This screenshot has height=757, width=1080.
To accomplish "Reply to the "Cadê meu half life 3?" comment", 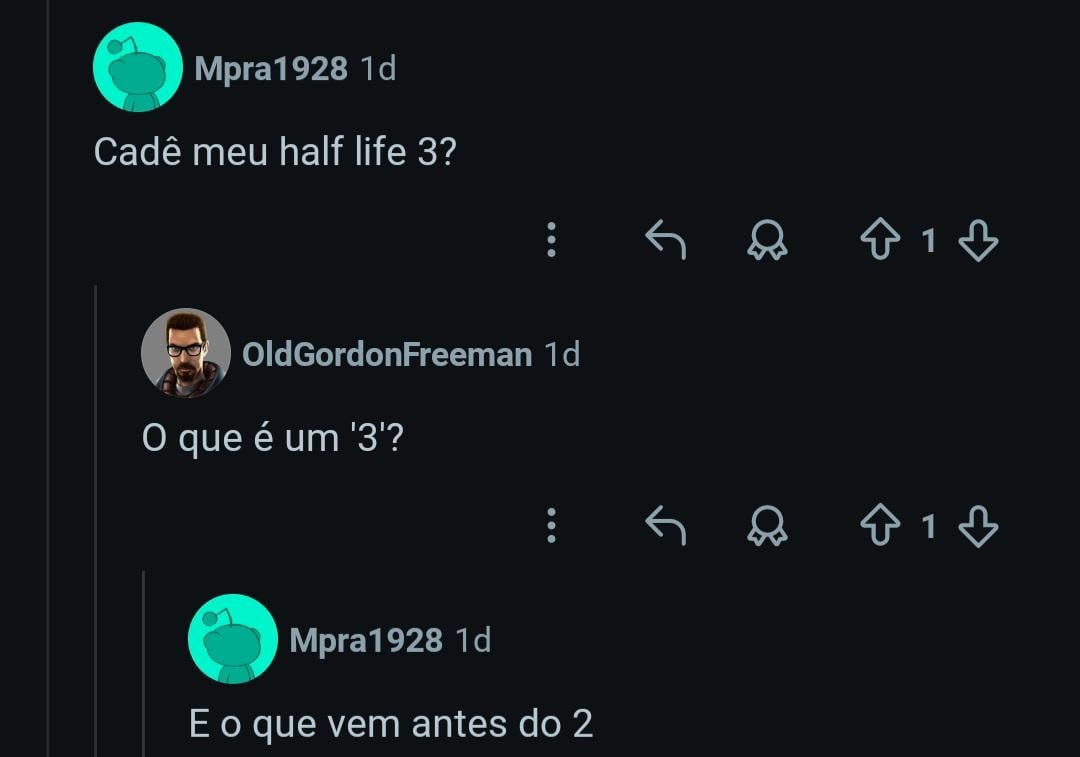I will 666,241.
